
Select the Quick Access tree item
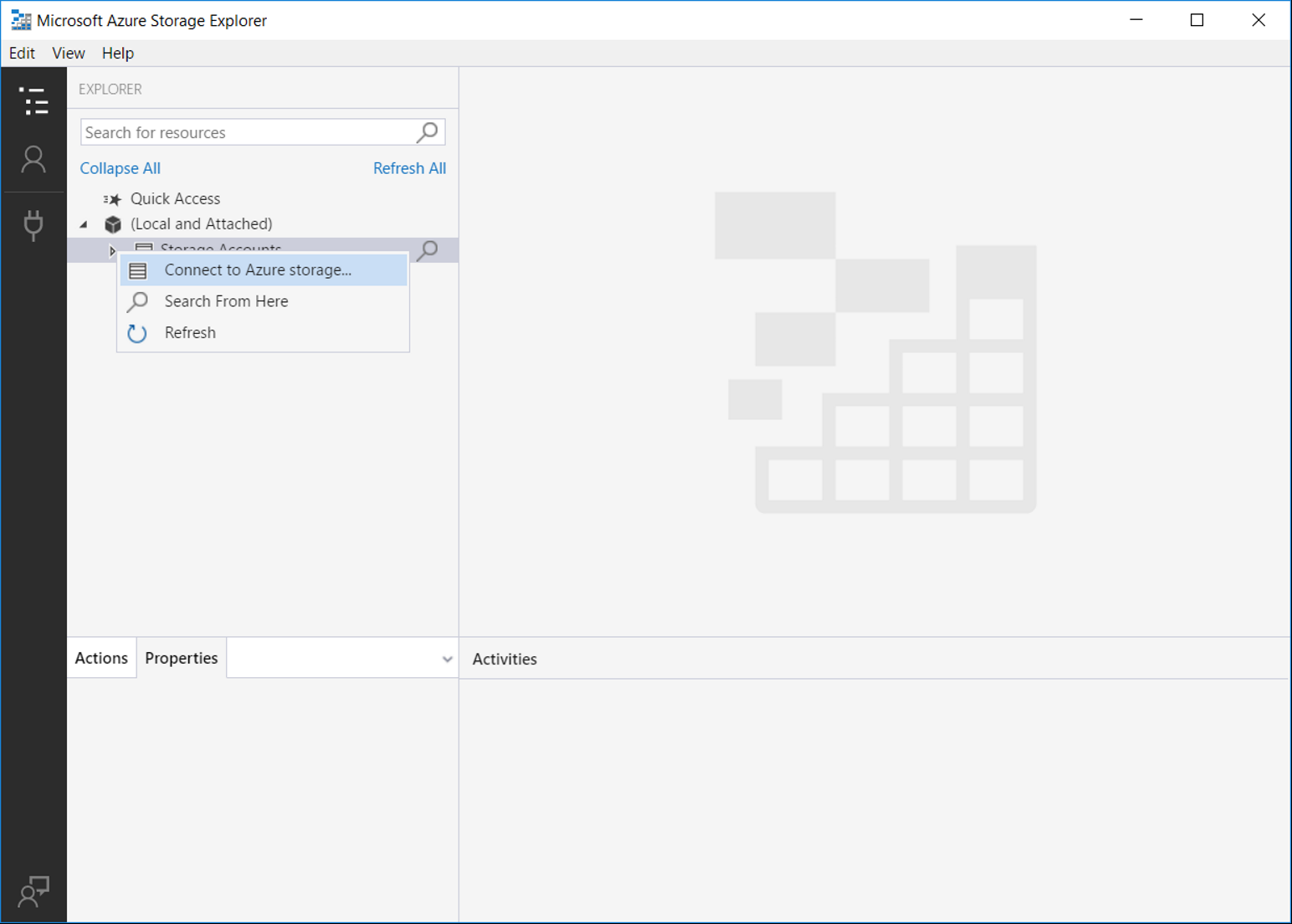[x=176, y=199]
